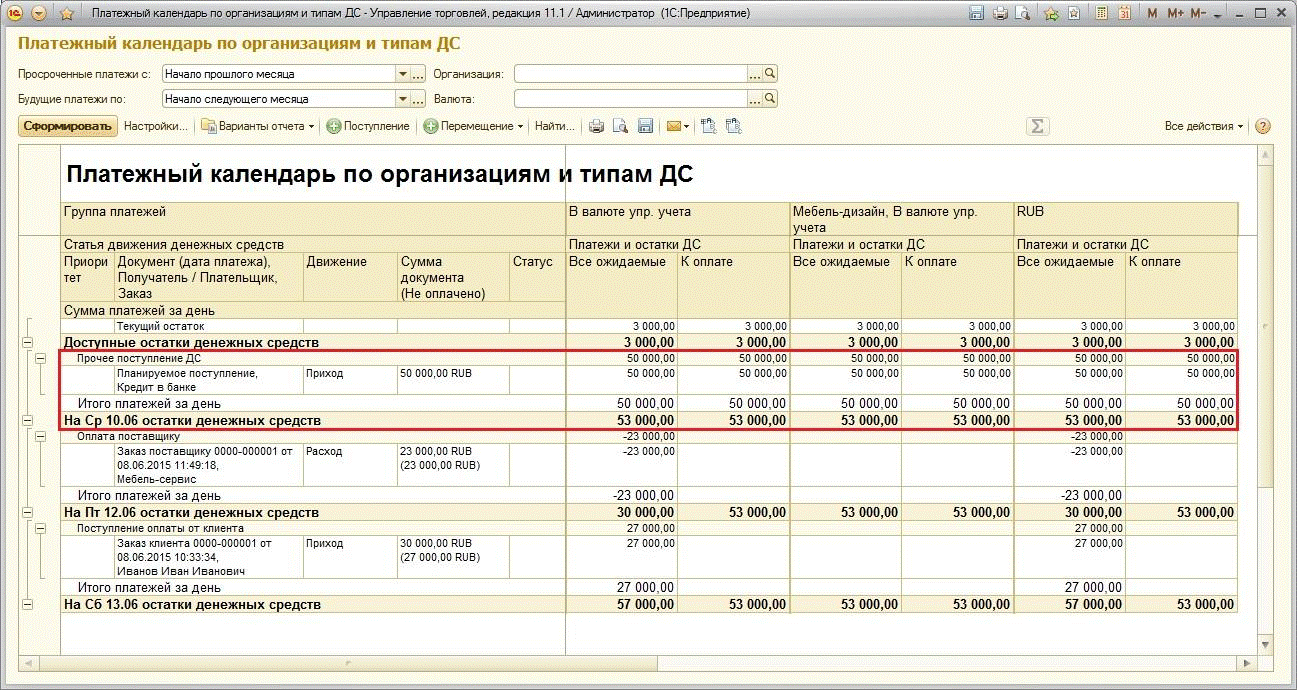Collapse the 'Прочее поступление ДС' group
This screenshot has height=690, width=1297.
click(x=41, y=358)
